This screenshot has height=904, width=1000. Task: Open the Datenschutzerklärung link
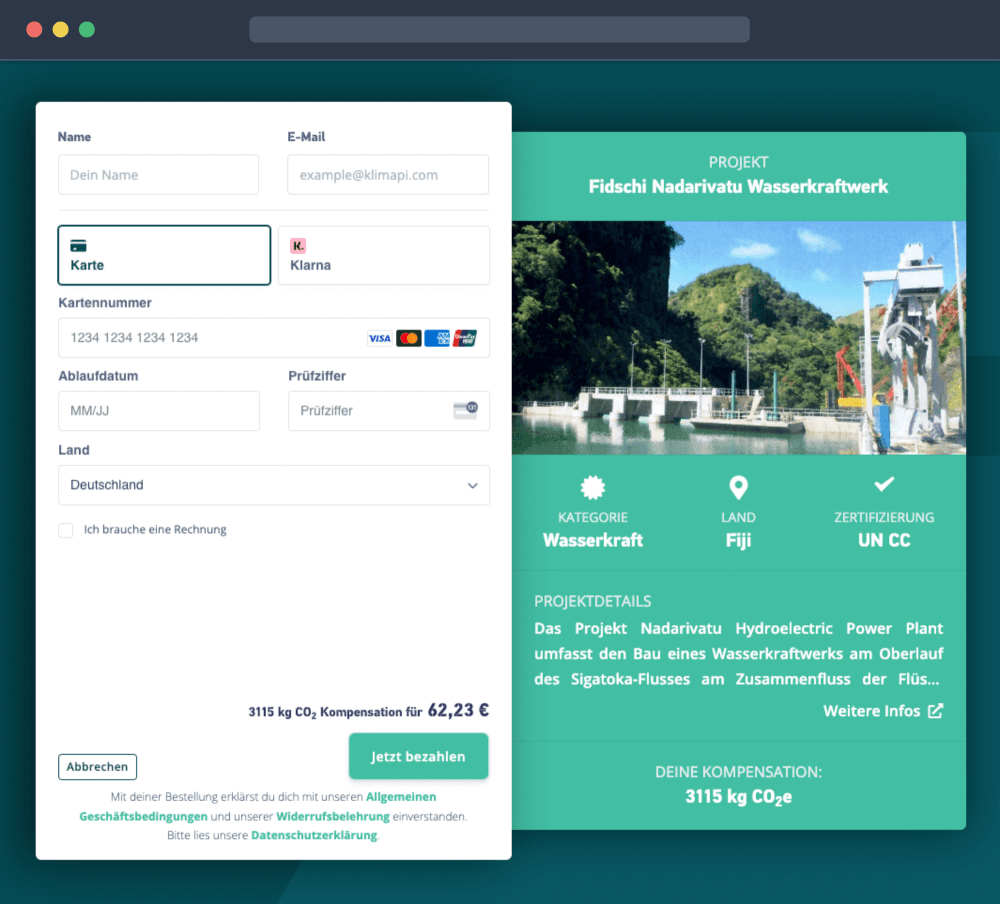click(x=314, y=835)
